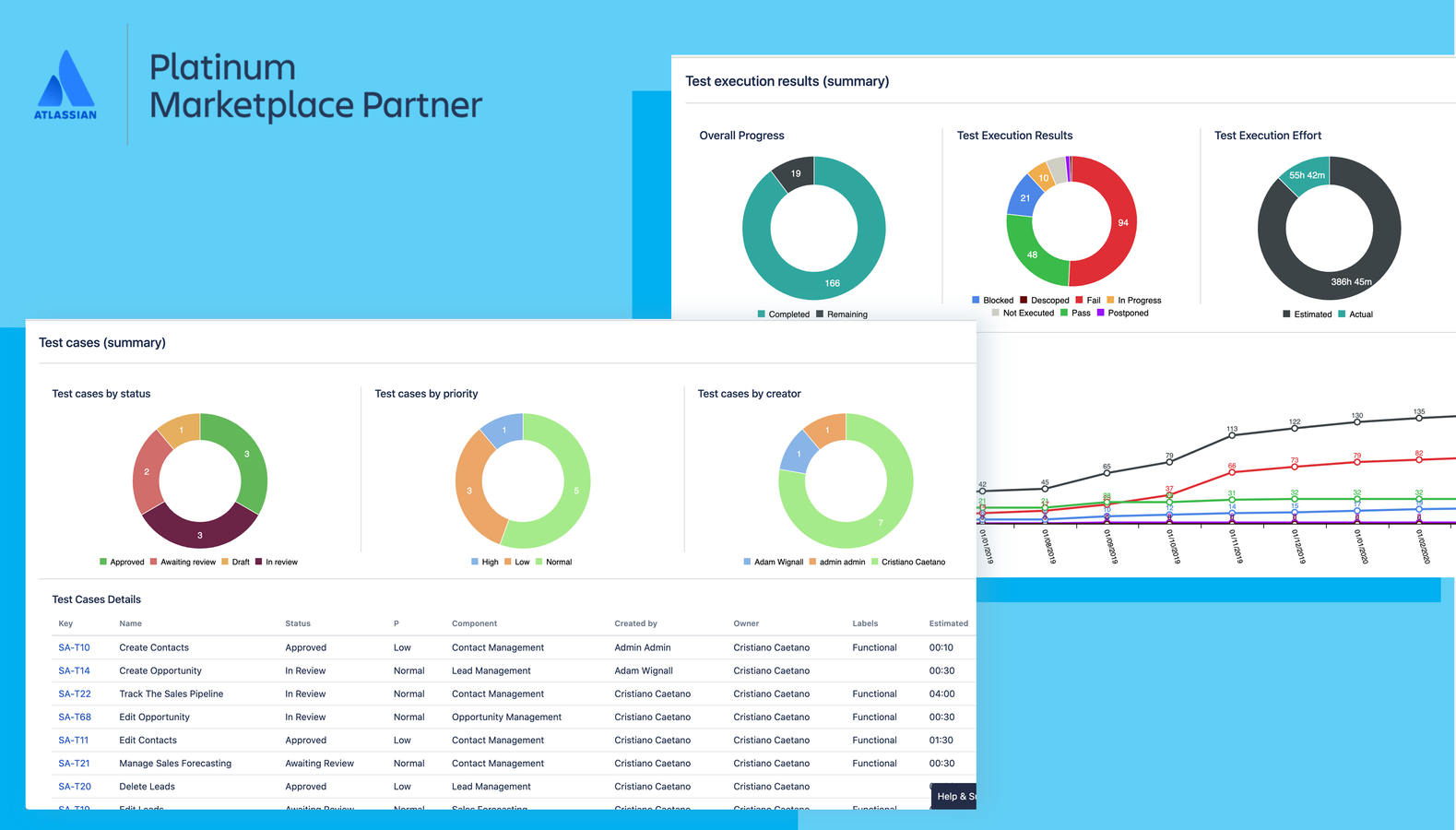Sort table by Key column header

pyautogui.click(x=65, y=623)
